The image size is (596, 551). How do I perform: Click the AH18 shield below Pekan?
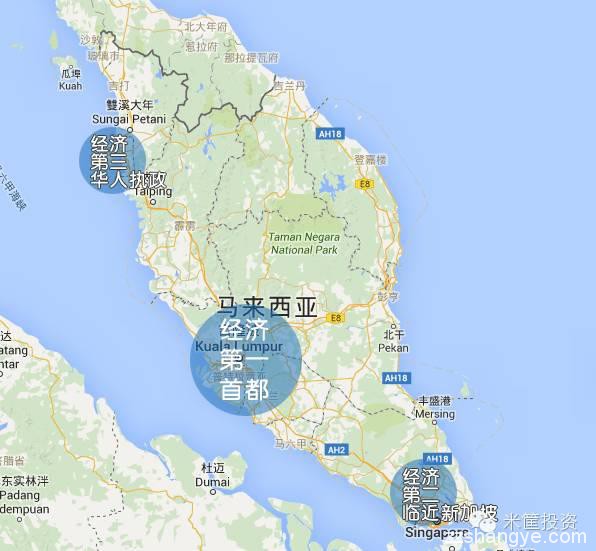point(396,378)
